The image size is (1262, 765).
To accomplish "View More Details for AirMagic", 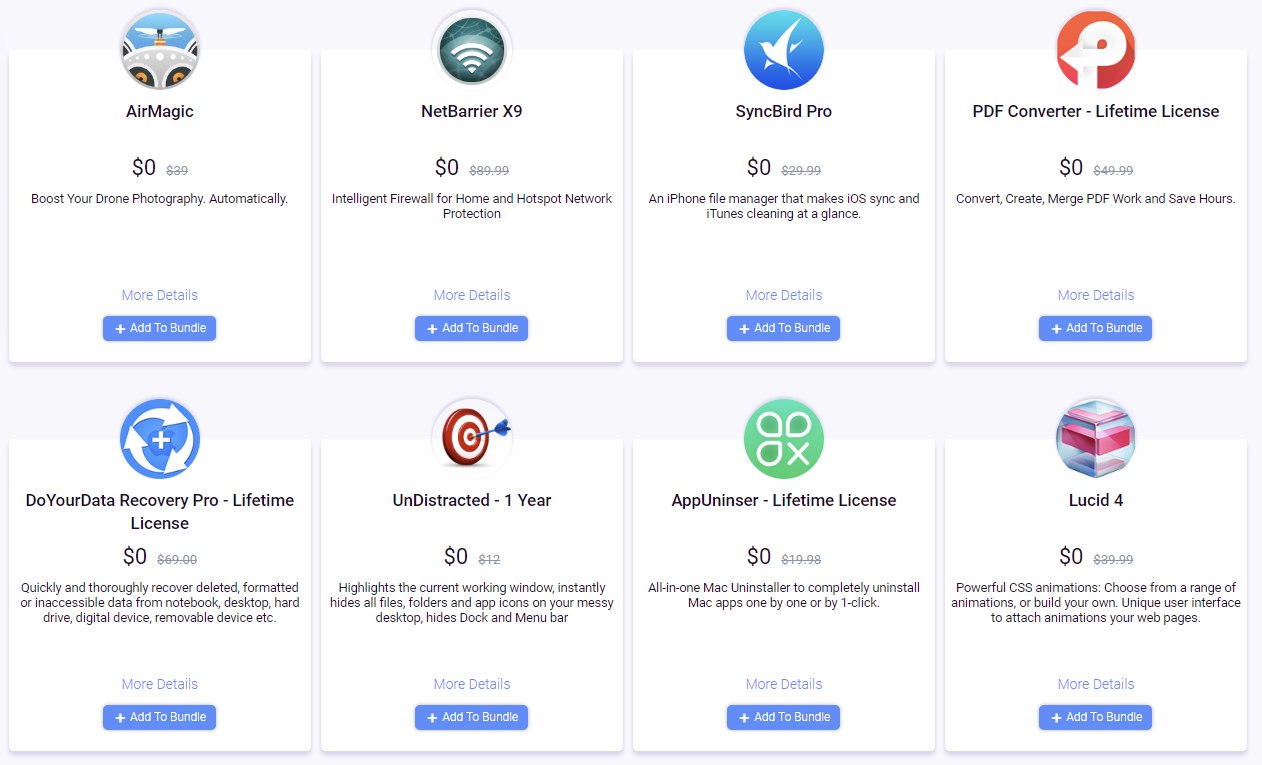I will tap(160, 295).
